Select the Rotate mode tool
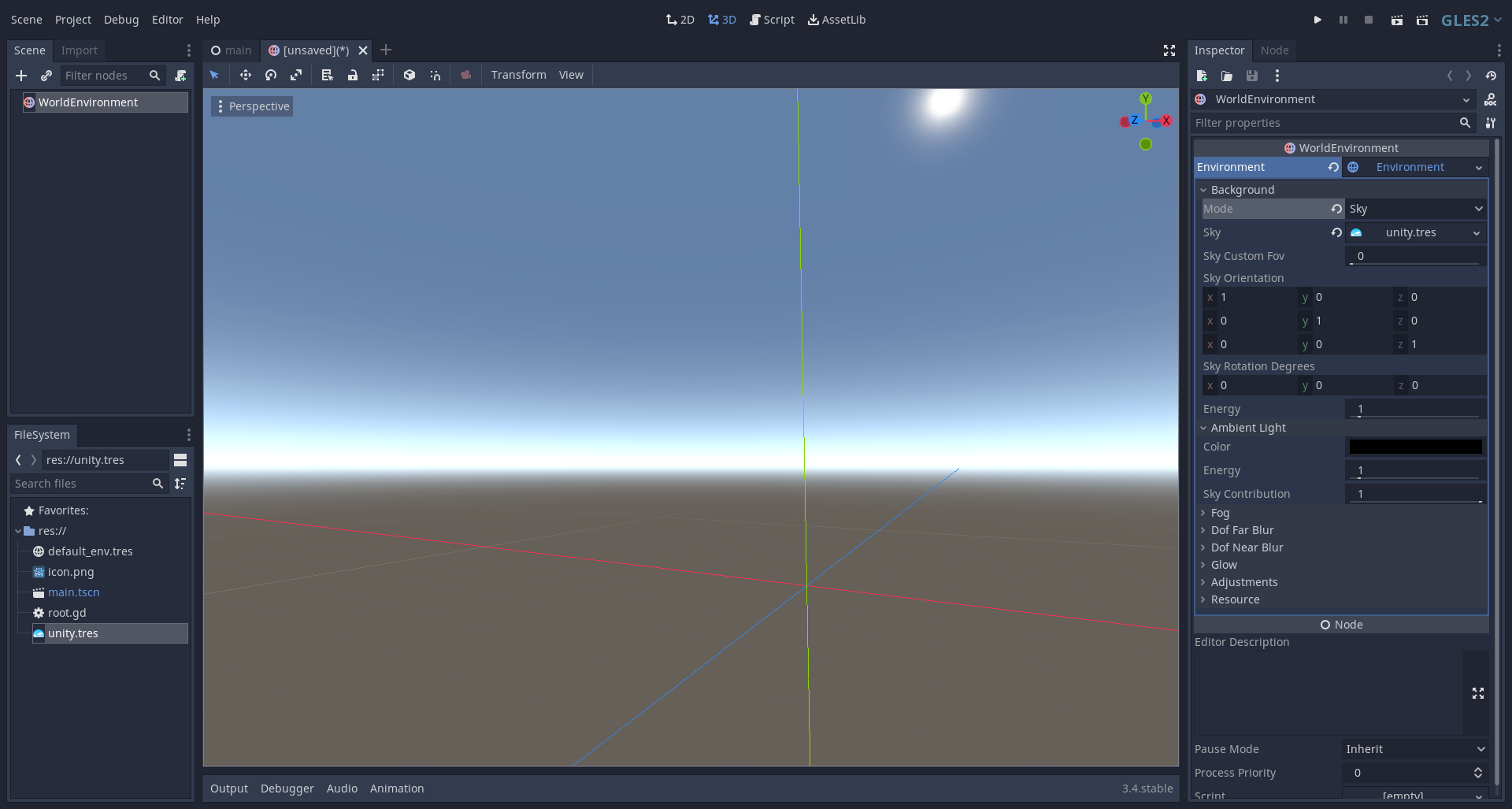The image size is (1512, 809). tap(271, 75)
